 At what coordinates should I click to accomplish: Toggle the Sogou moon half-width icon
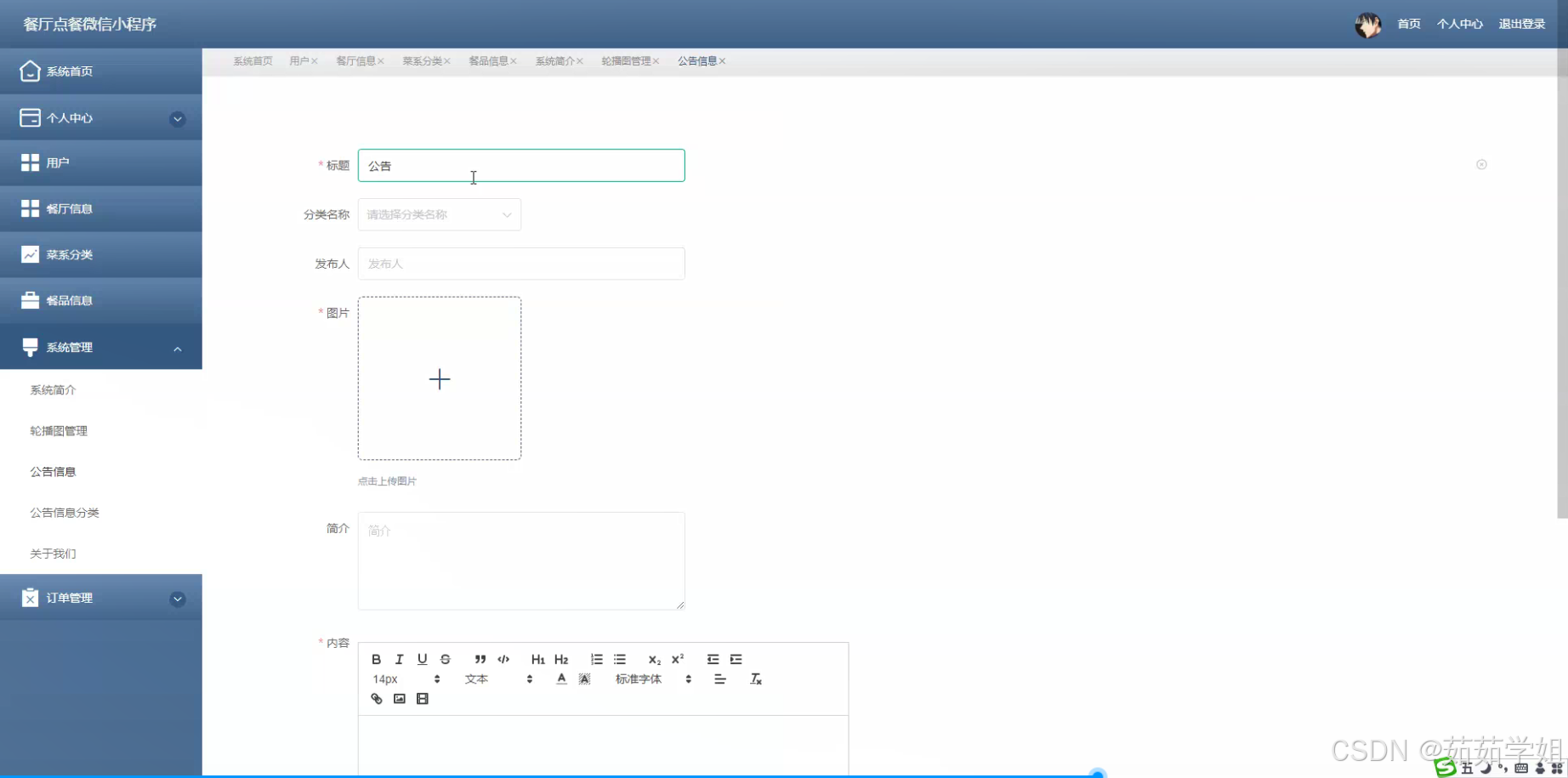[1485, 768]
